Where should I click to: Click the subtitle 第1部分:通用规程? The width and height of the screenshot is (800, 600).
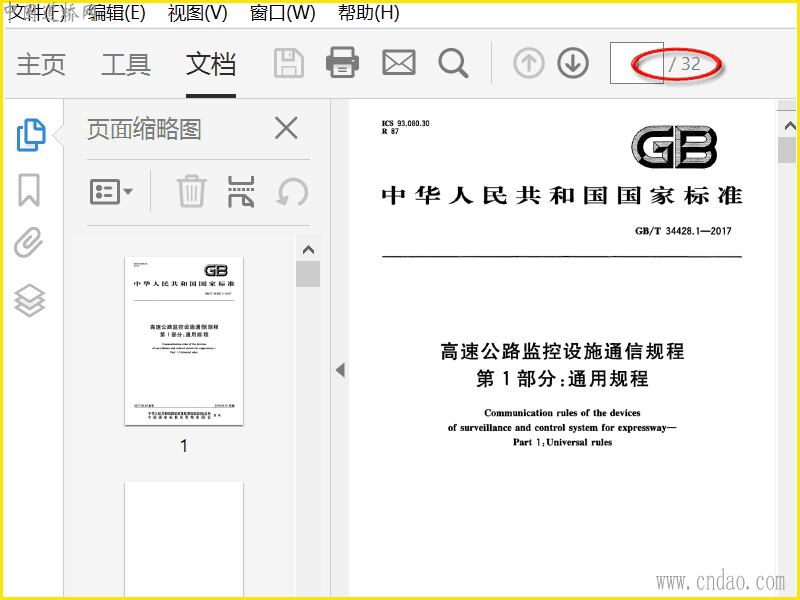tap(562, 379)
